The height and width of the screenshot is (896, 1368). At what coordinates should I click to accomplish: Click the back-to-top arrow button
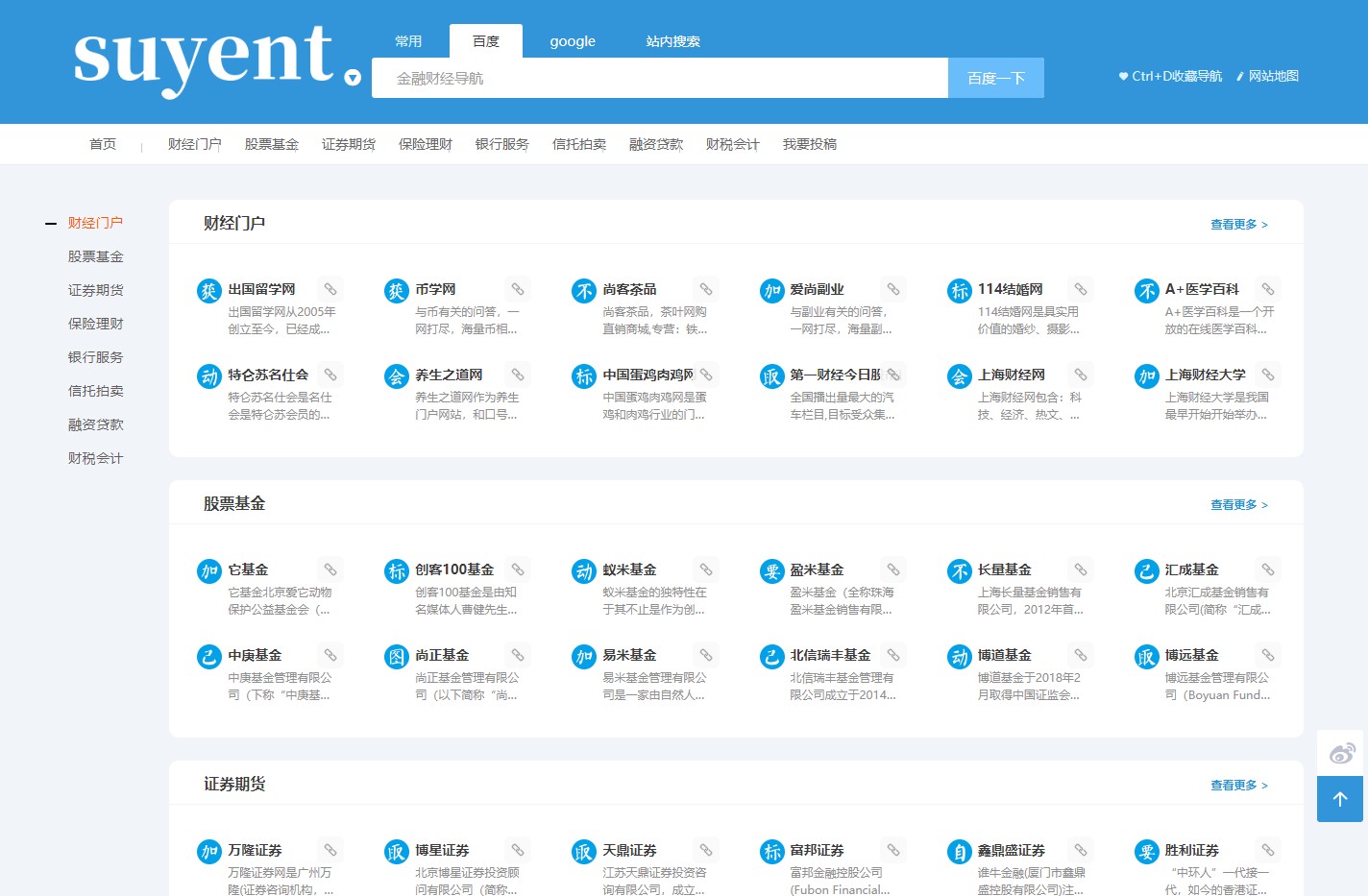[1340, 799]
